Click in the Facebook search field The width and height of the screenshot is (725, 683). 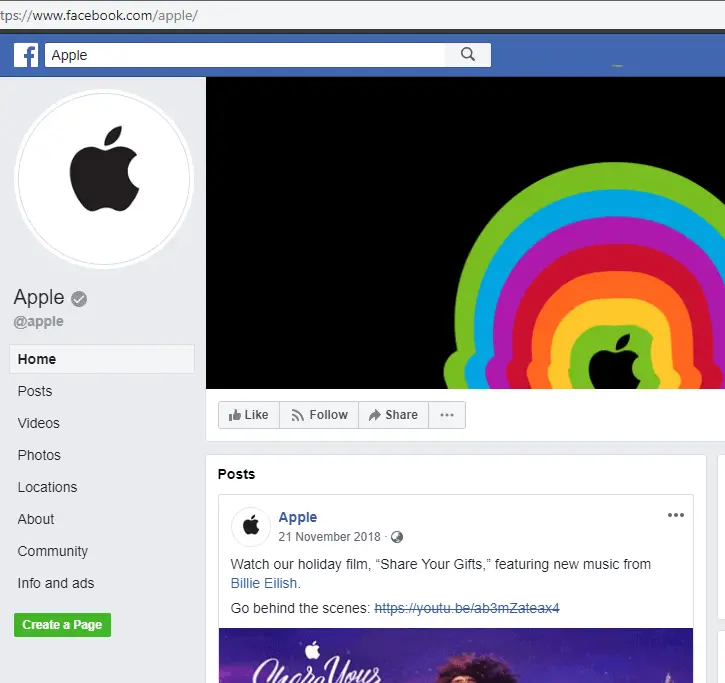click(245, 55)
